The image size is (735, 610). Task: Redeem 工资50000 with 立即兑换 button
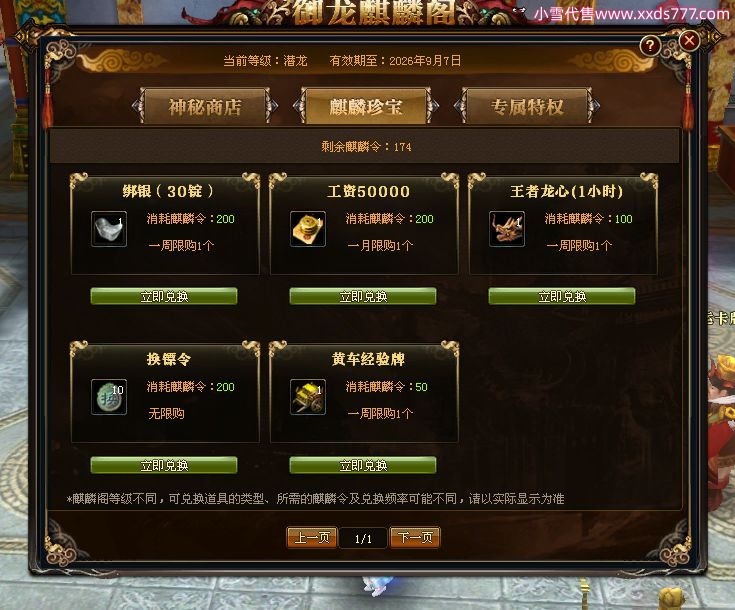click(363, 296)
